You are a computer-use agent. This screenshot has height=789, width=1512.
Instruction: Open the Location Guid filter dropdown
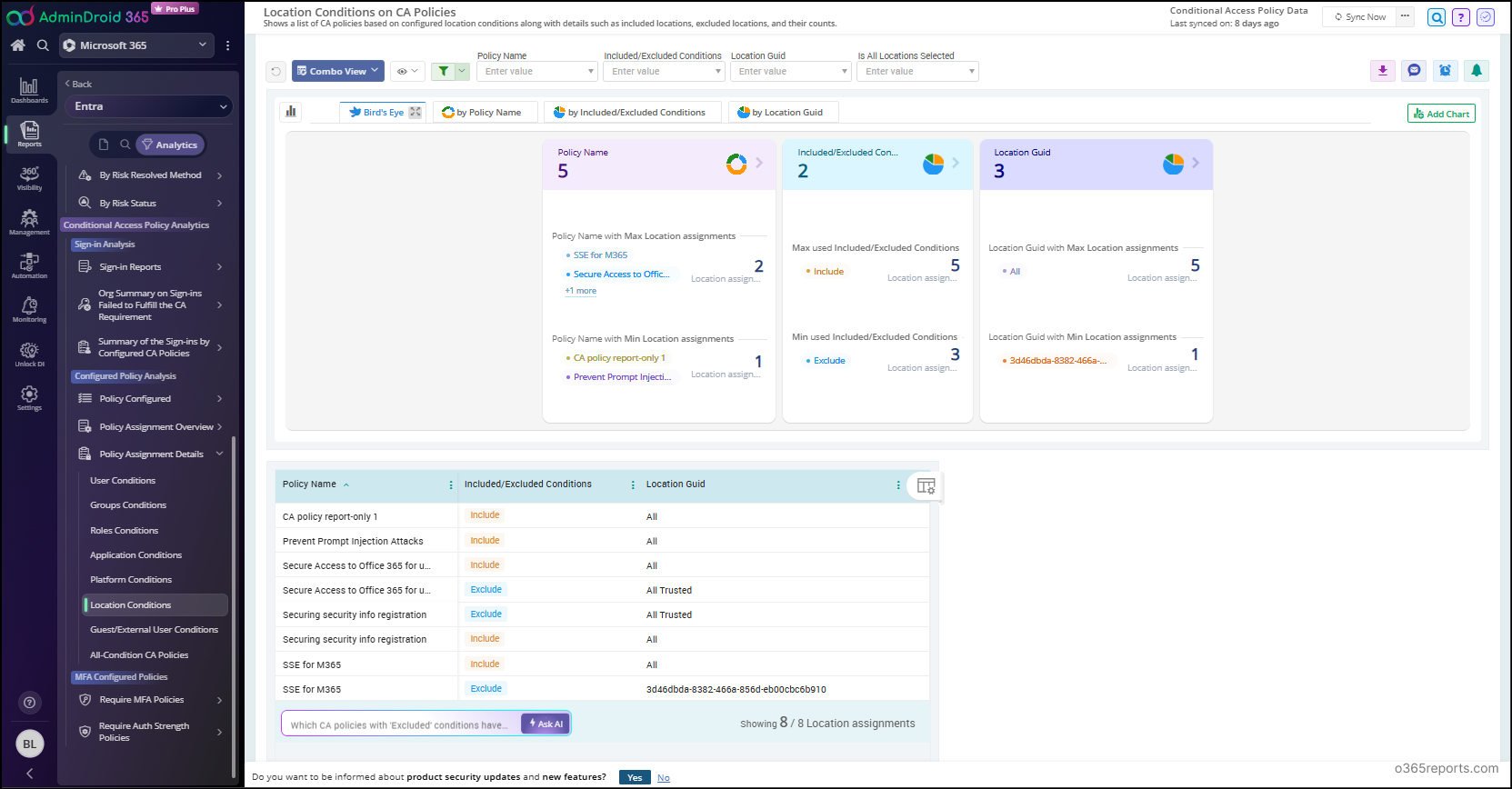point(791,71)
